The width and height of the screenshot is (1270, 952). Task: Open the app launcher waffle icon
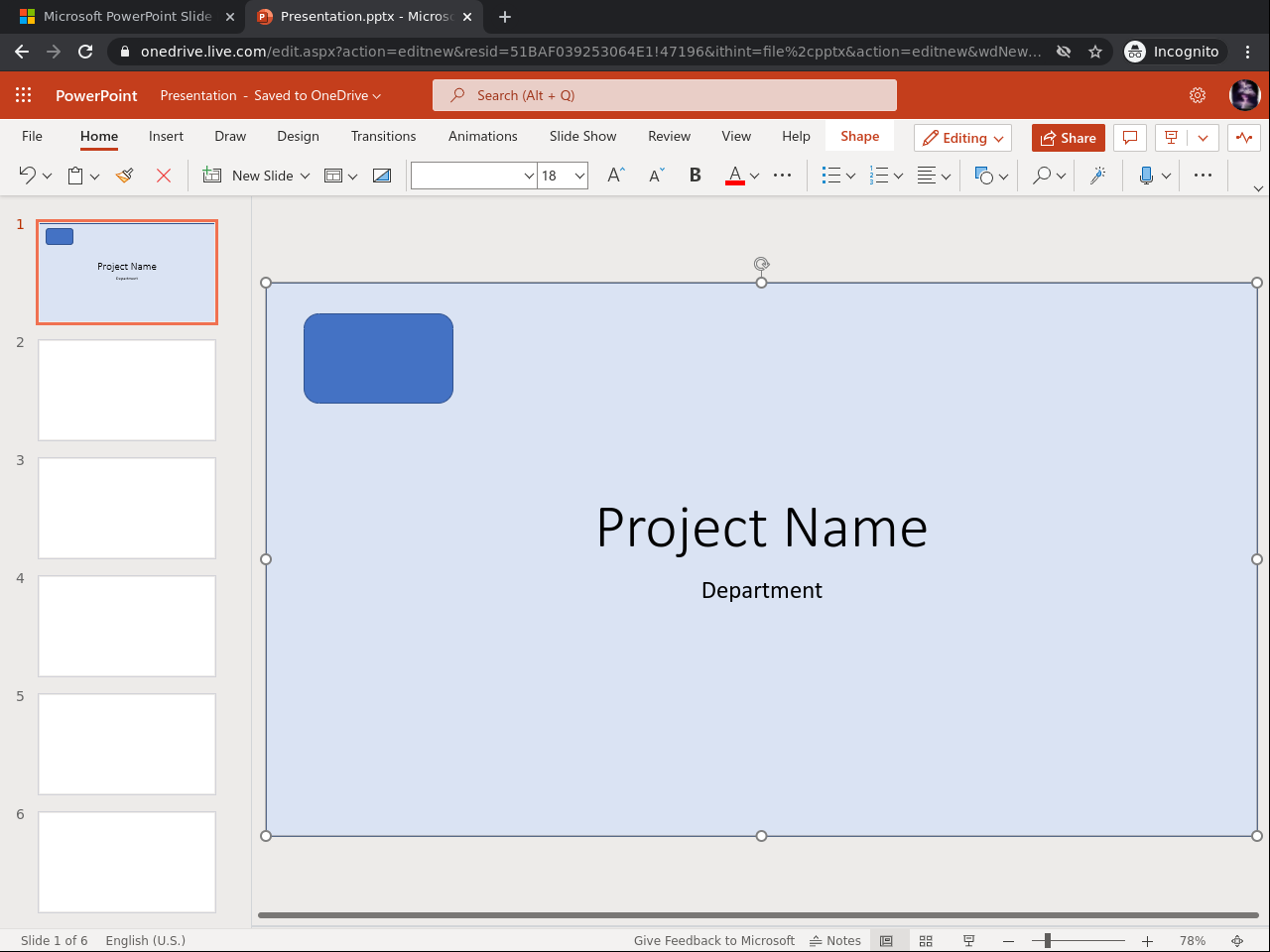coord(24,95)
